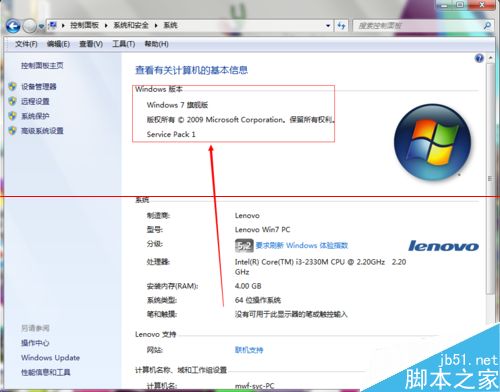The width and height of the screenshot is (500, 392).
Task: Click the Microsoft Corporation copyright line
Action: 240,120
